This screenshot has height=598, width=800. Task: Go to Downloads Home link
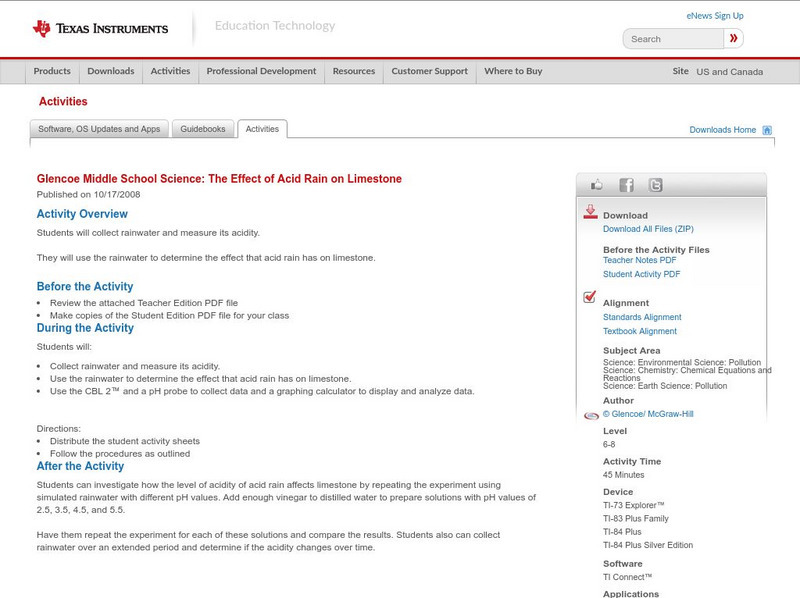click(x=722, y=130)
